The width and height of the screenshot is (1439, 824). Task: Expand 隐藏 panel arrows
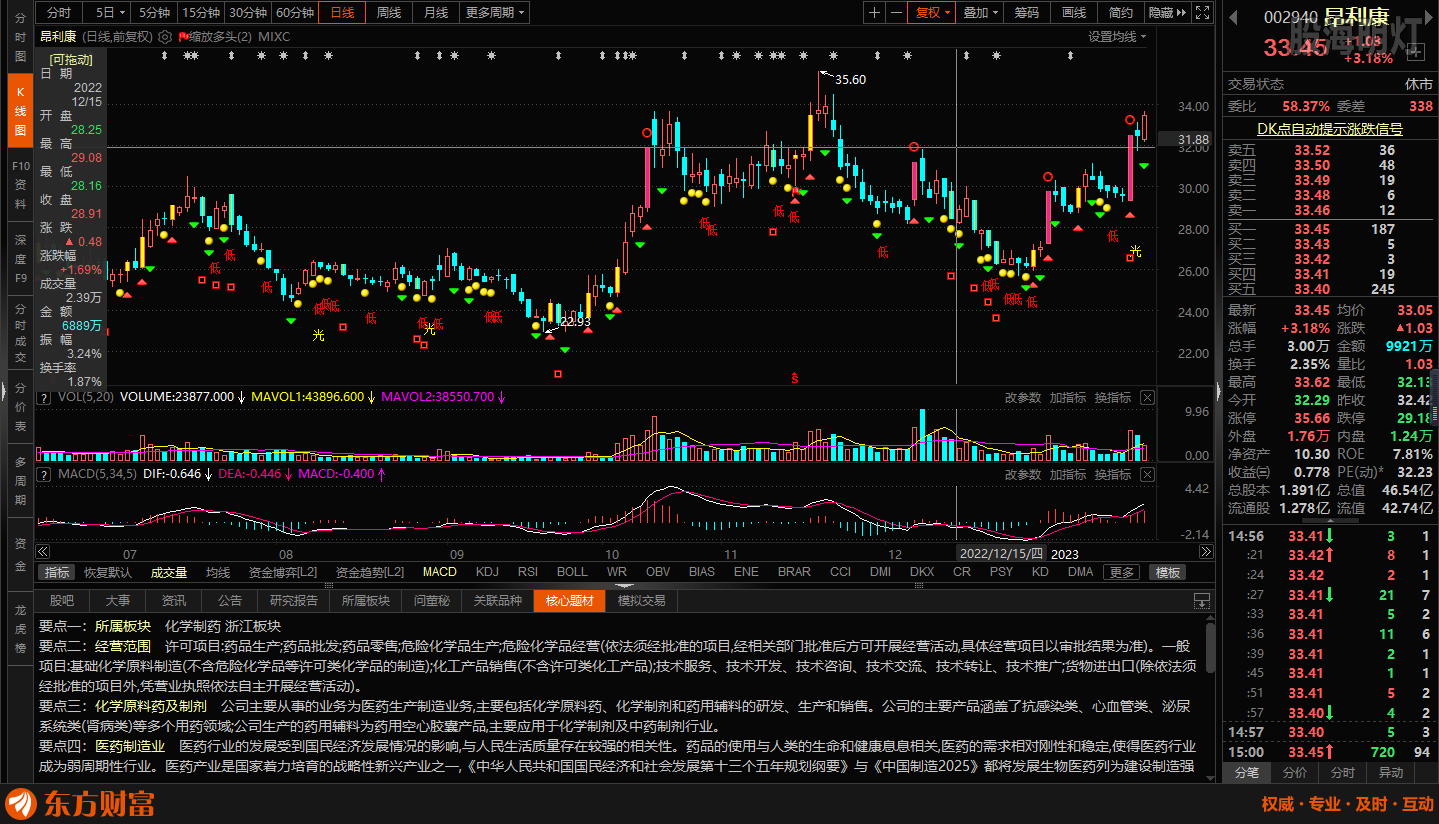[x=1168, y=13]
